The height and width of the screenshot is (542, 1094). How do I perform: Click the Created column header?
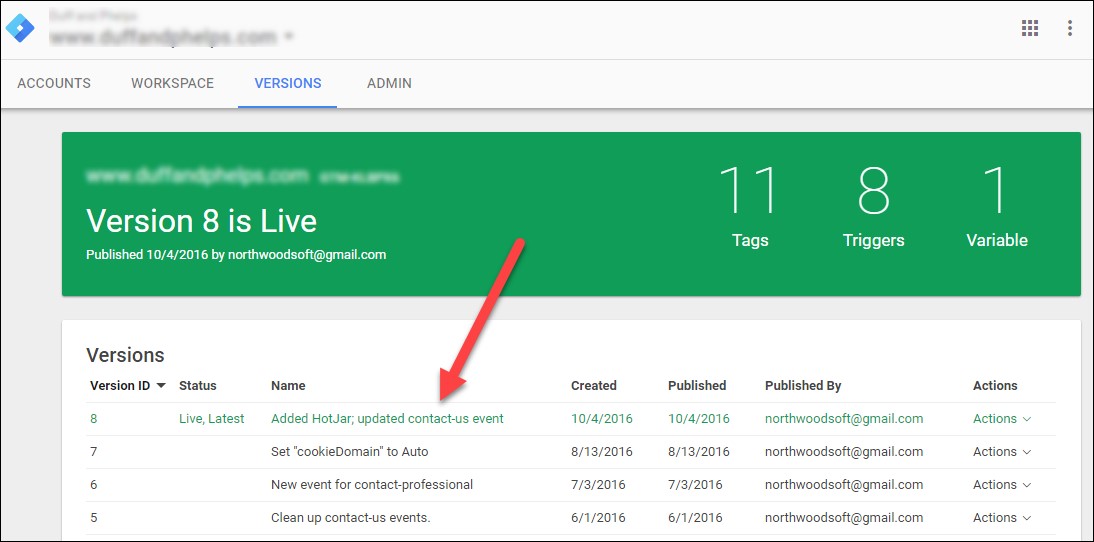594,385
